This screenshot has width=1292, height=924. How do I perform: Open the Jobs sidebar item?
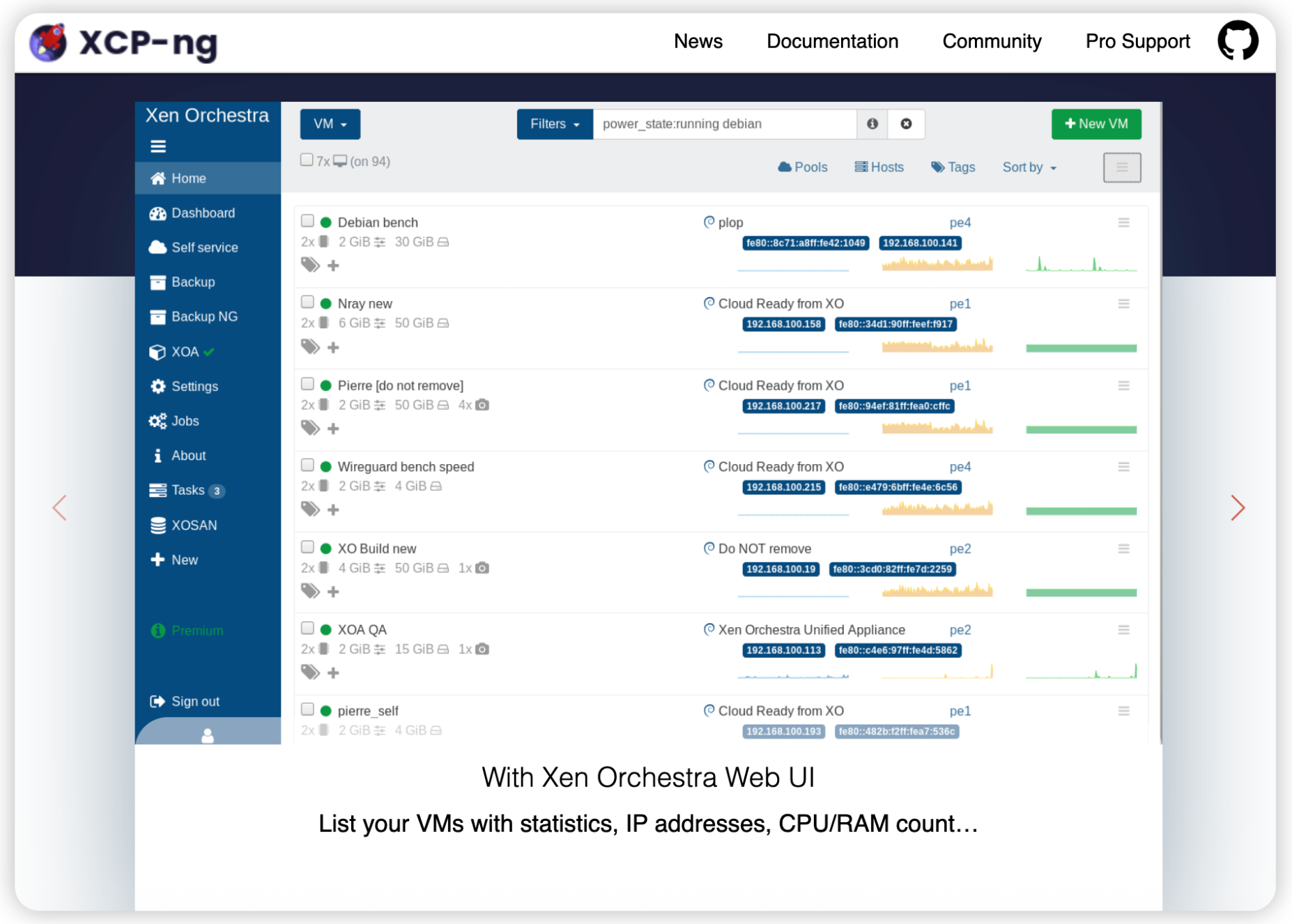(208, 421)
